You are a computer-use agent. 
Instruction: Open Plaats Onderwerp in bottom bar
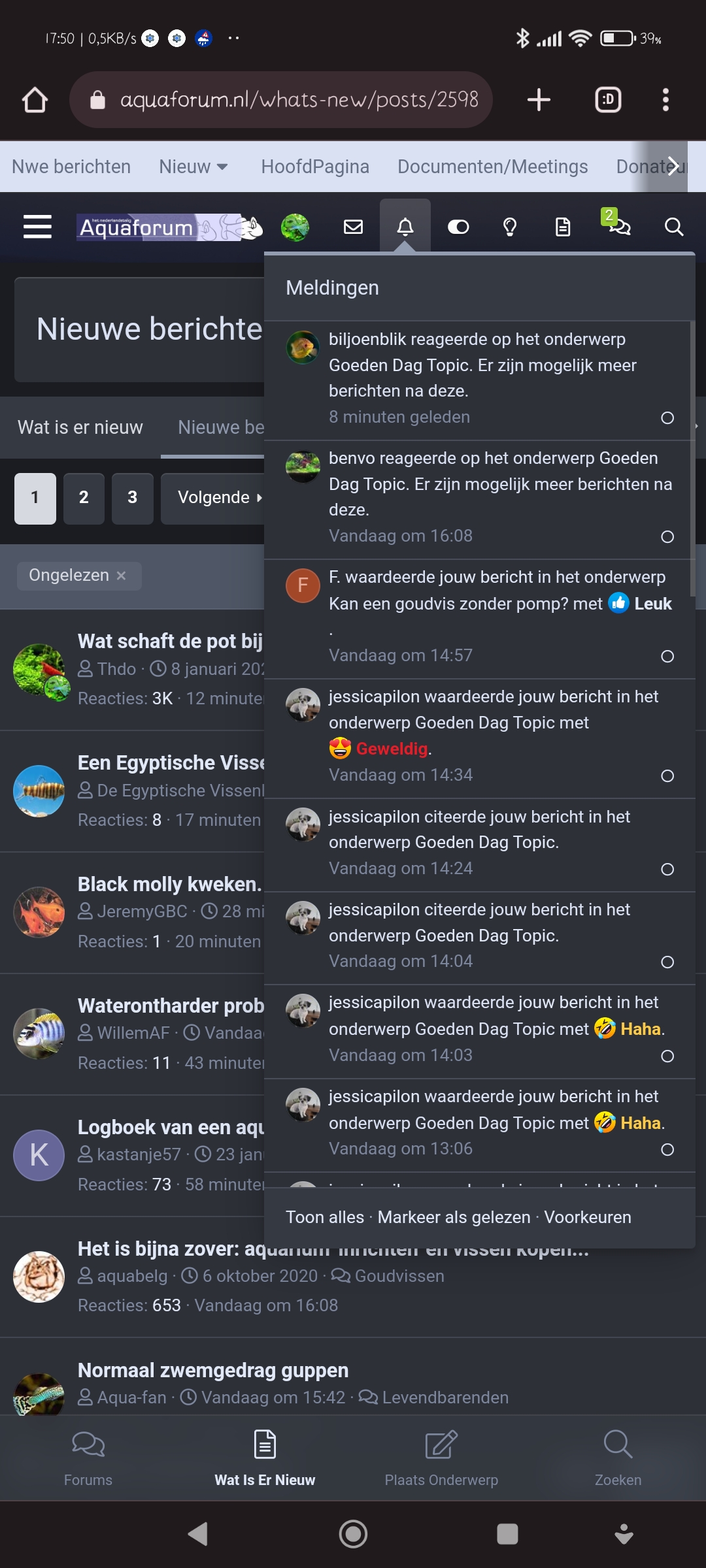(441, 1458)
